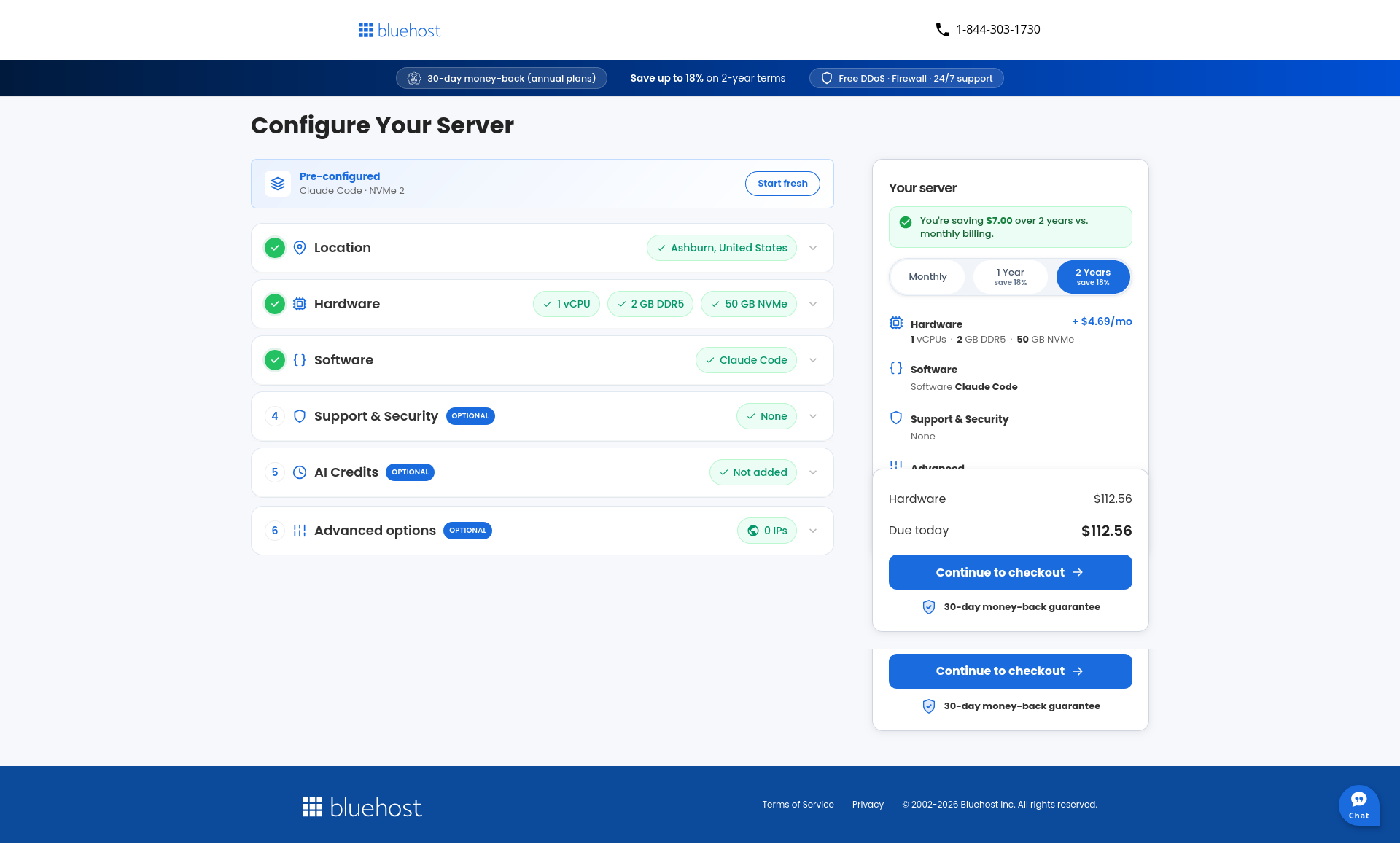Select 1 Year billing term
Screen dimensions: 1400x844
1011,277
